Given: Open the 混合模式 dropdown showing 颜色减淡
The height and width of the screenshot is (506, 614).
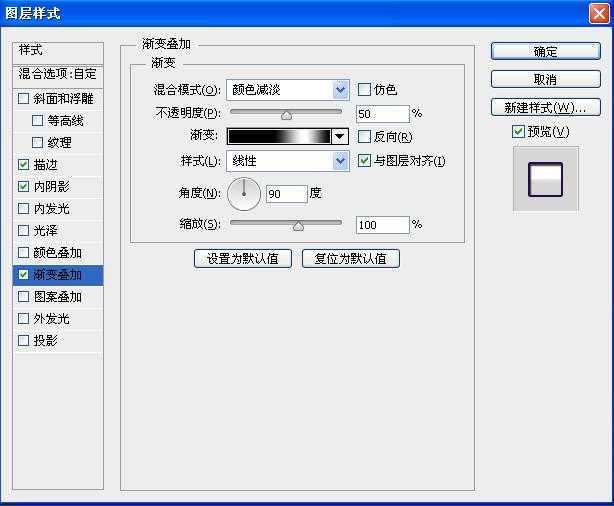Looking at the screenshot, I should pyautogui.click(x=288, y=90).
